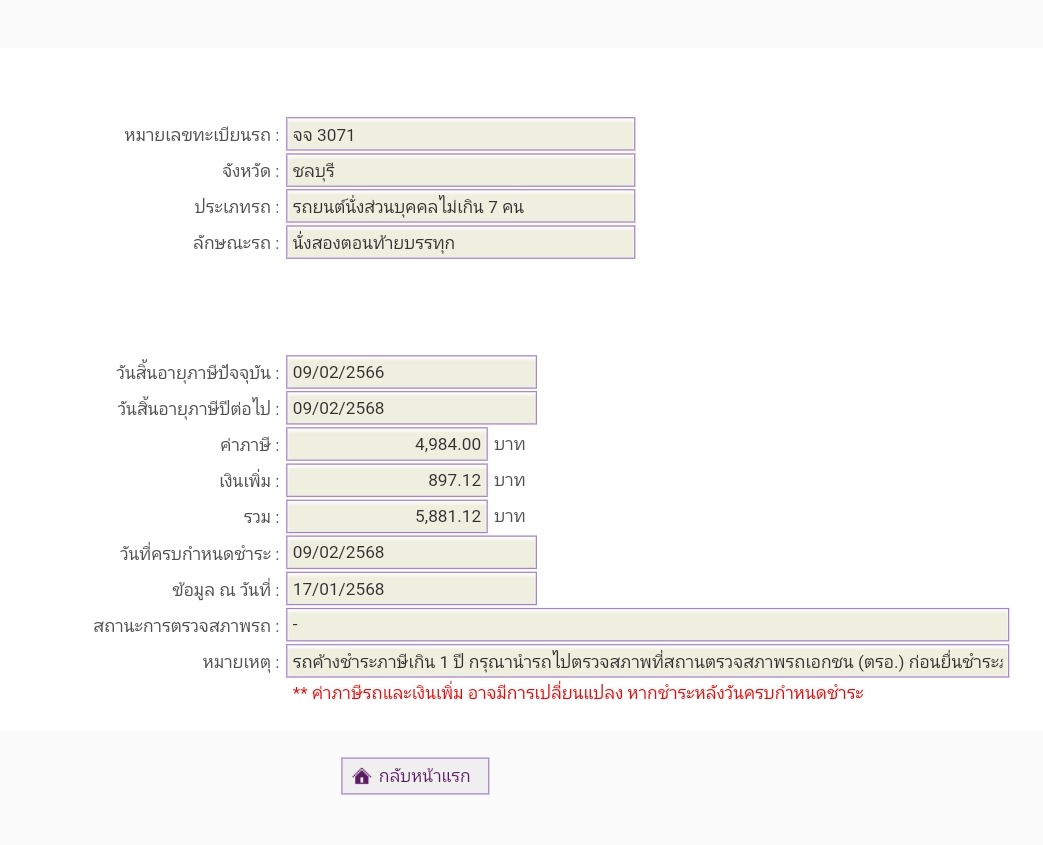Click the สถานะการตรวจสภาพรถ field

[x=647, y=625]
